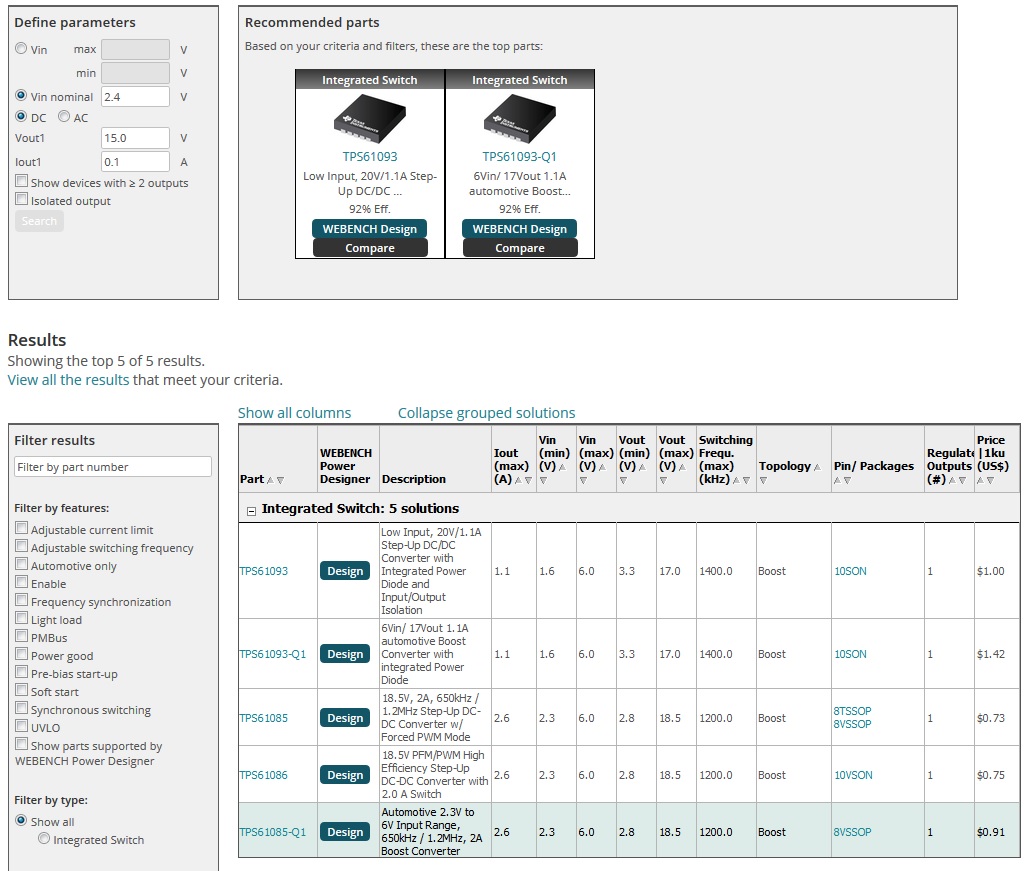Enable Adjustable switching frequency filter
The width and height of the screenshot is (1033, 871).
[22, 546]
